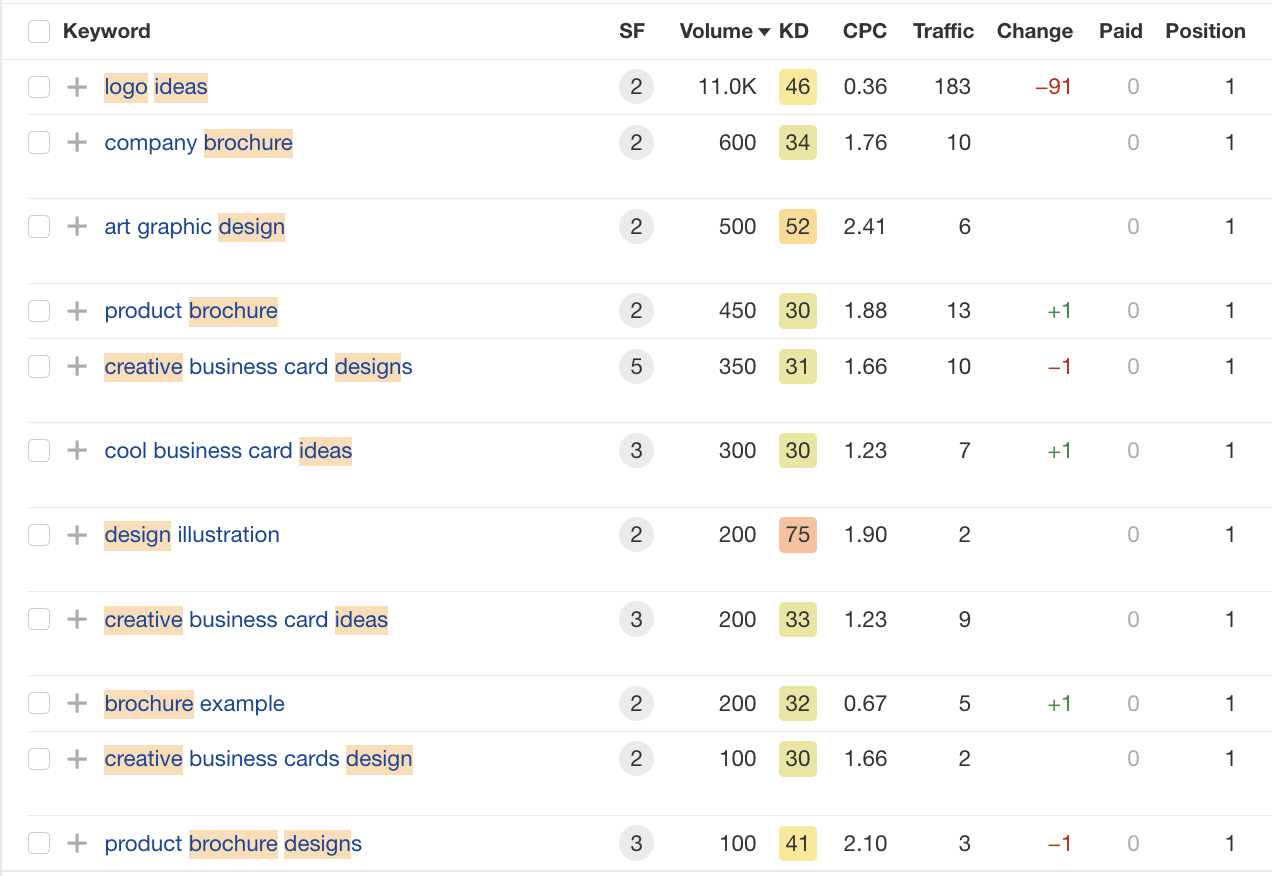1272x876 pixels.
Task: Open the 'design illustration' keyword link
Action: [192, 535]
